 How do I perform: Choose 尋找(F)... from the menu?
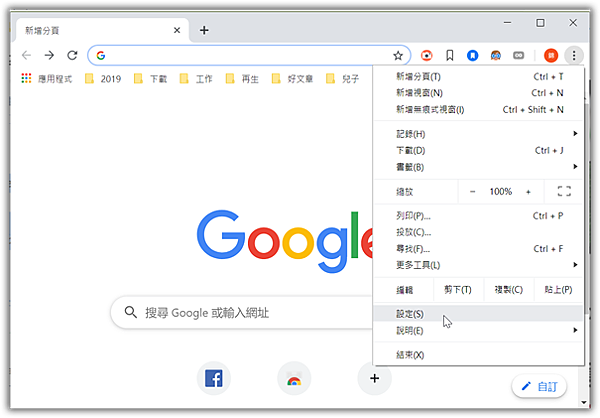coord(479,249)
